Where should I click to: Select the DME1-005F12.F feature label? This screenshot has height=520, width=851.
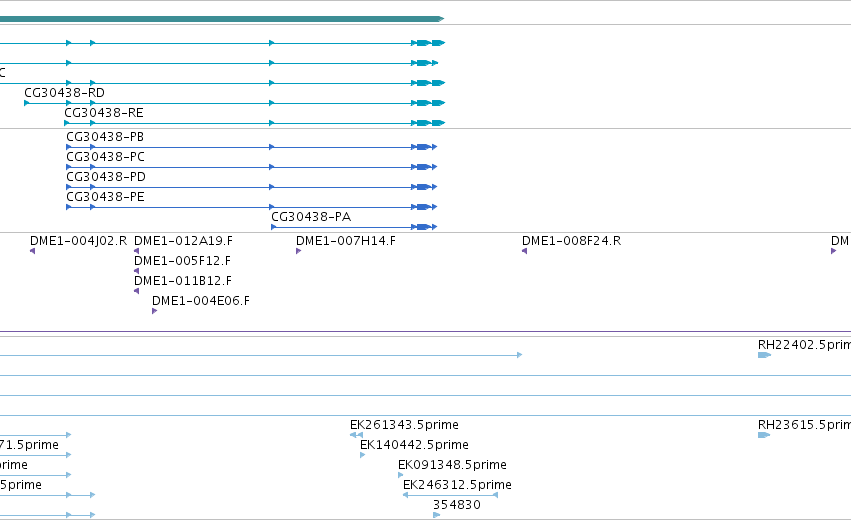tap(182, 261)
